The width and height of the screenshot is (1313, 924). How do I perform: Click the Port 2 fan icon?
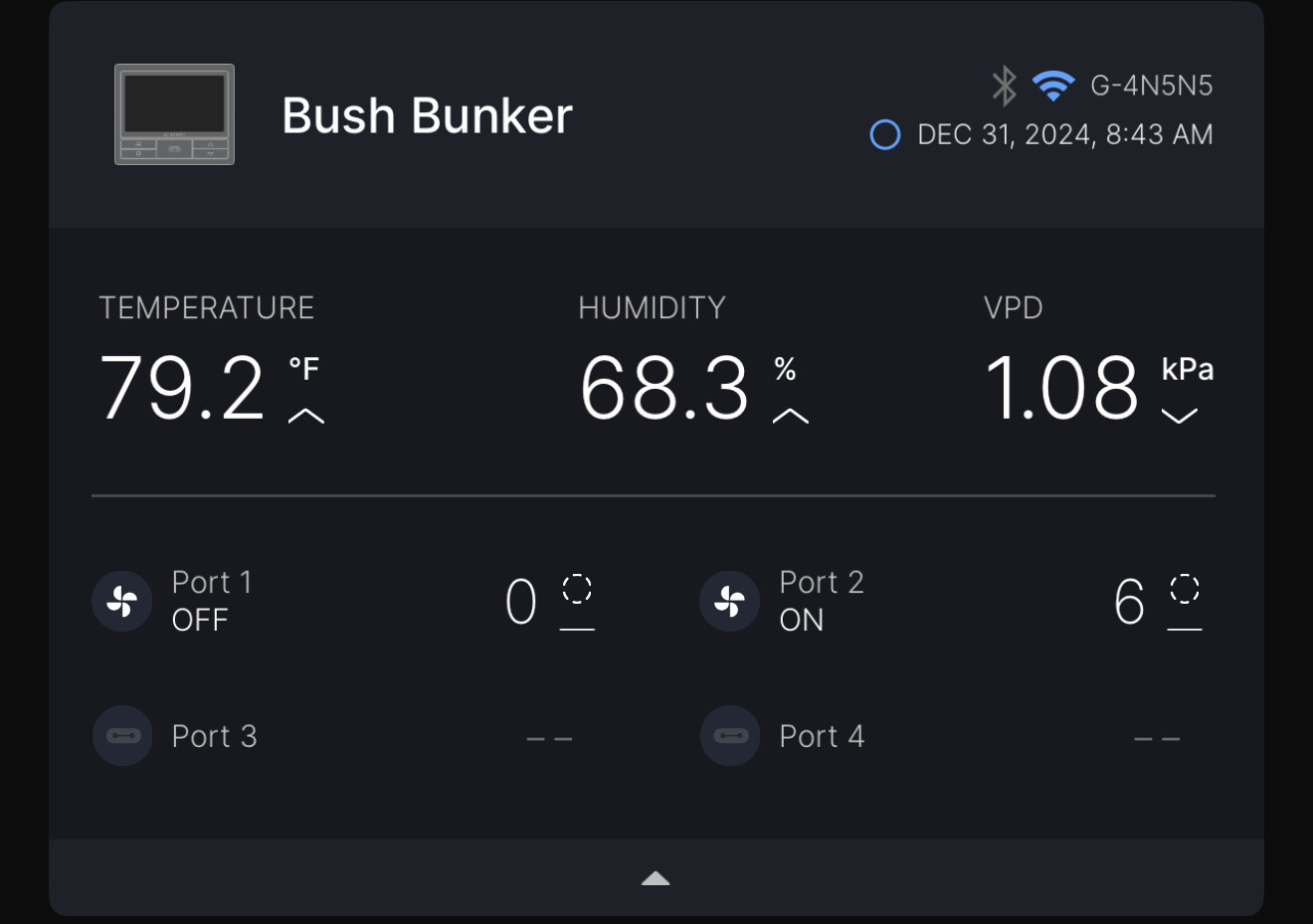click(x=730, y=601)
